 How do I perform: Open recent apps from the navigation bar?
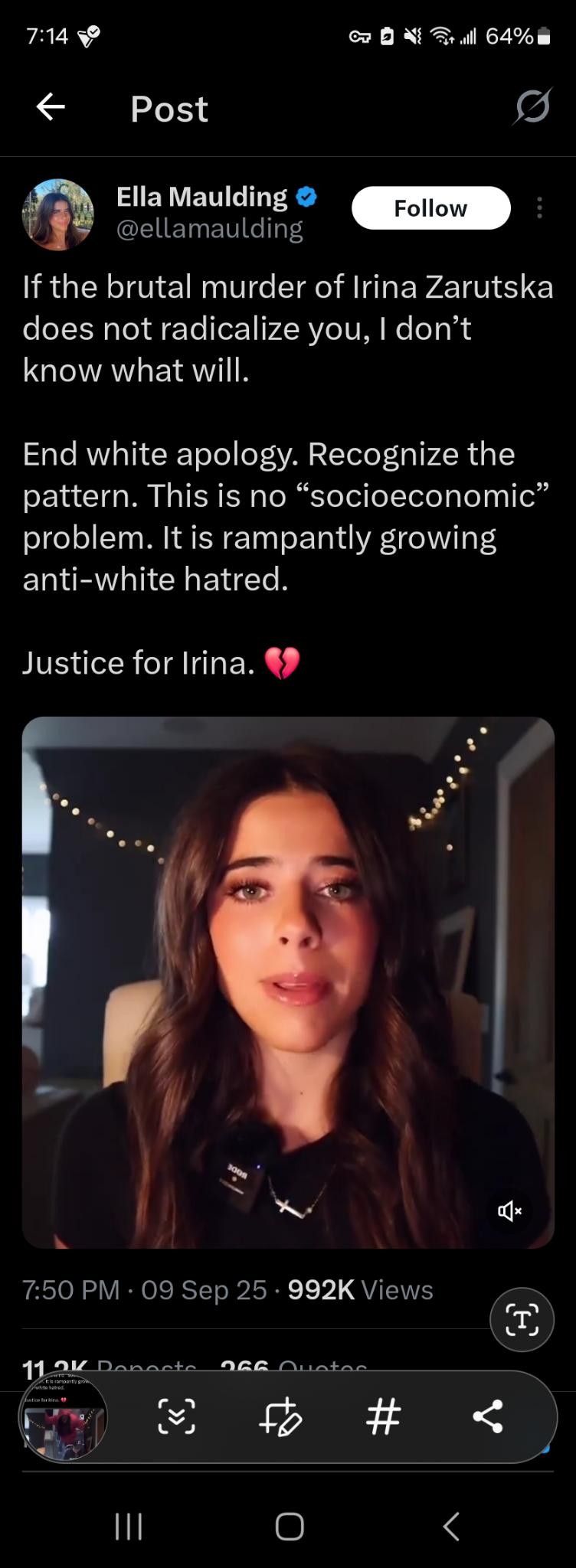click(128, 1526)
